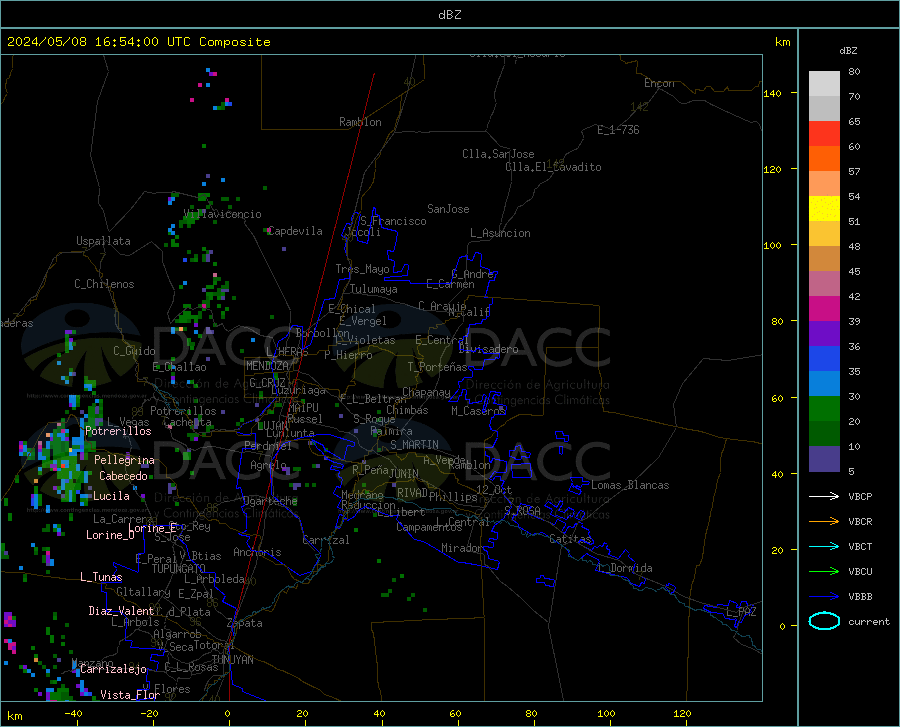900x727 pixels.
Task: Click the dBZ title at top
Action: click(449, 15)
